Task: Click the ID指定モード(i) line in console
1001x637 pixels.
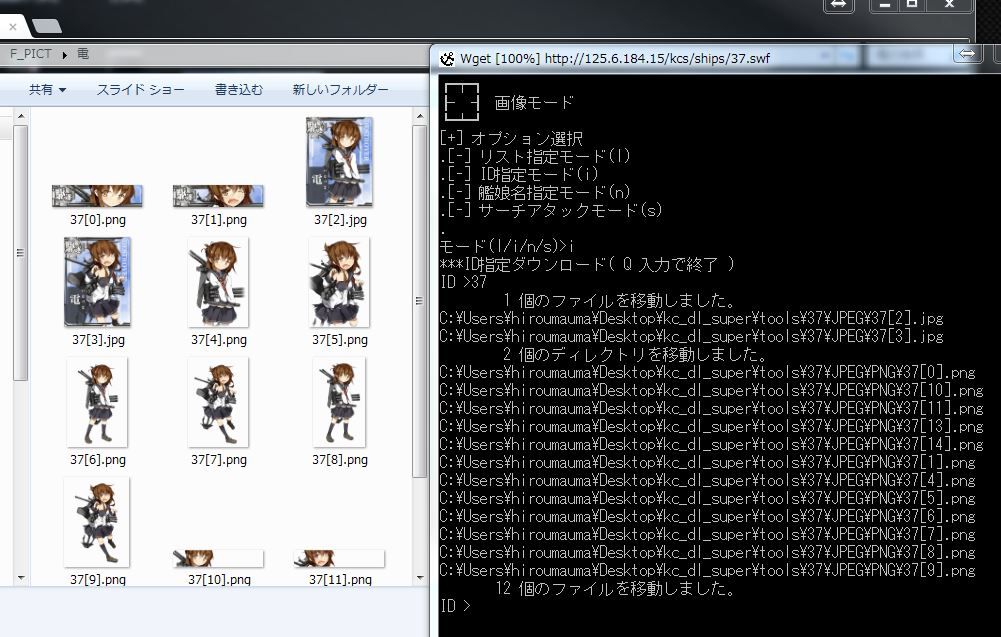Action: (519, 174)
